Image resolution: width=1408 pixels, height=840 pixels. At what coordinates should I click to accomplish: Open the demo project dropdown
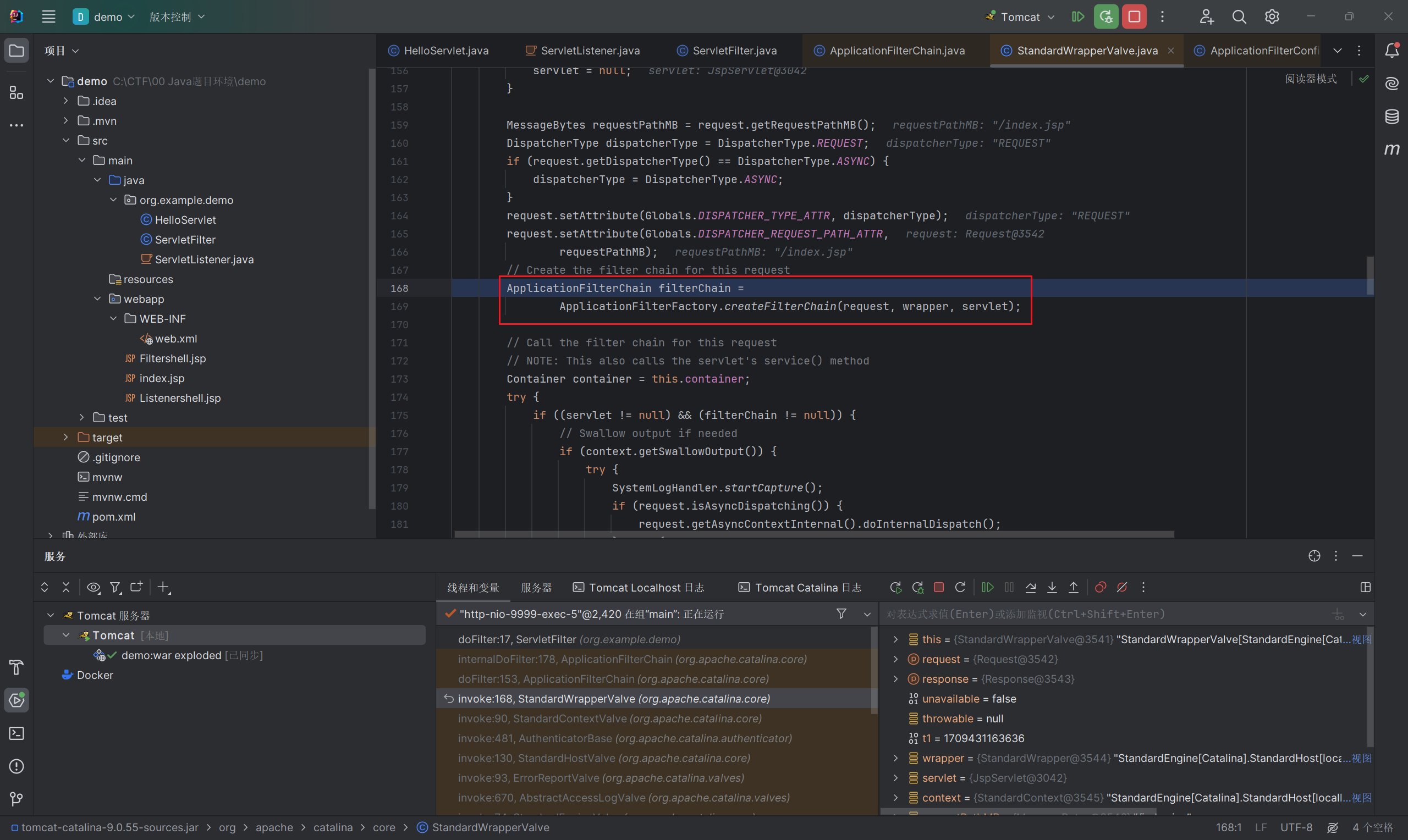pyautogui.click(x=103, y=16)
